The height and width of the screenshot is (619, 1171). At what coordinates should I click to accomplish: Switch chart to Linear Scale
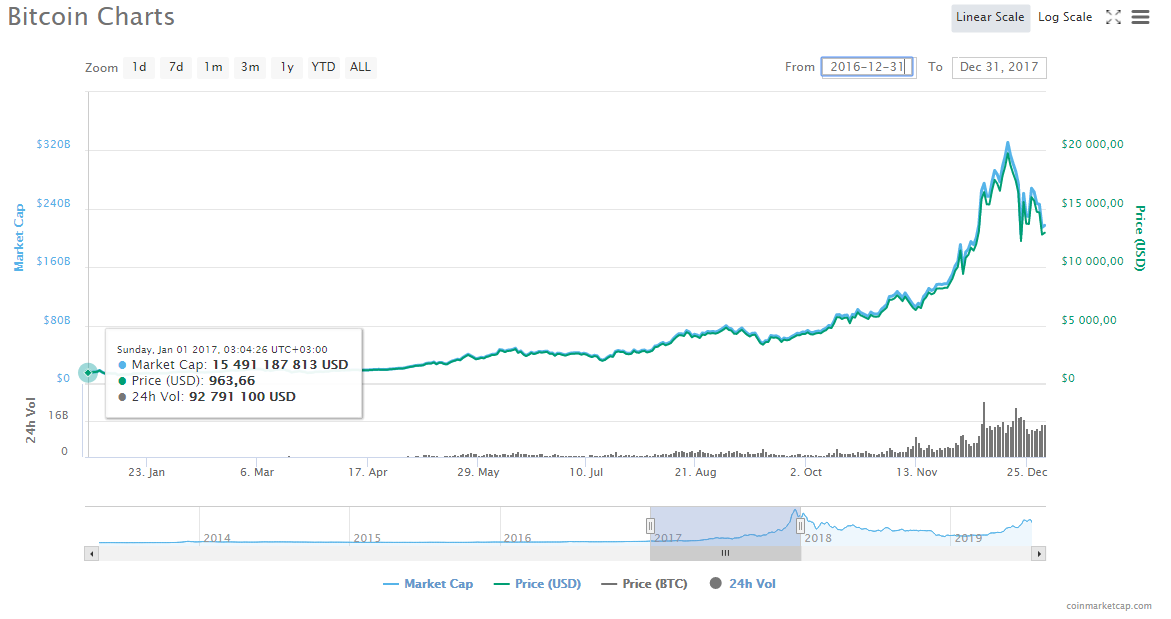point(990,17)
